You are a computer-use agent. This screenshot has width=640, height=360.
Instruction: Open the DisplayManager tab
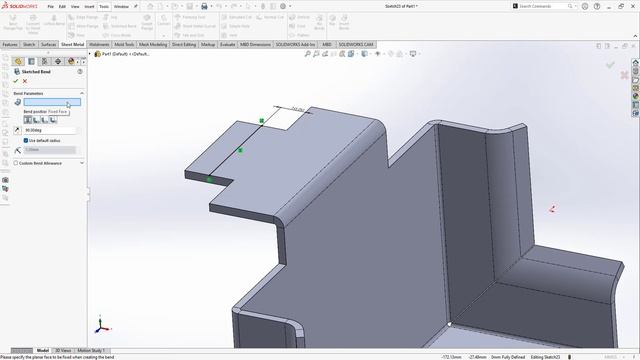click(71, 61)
